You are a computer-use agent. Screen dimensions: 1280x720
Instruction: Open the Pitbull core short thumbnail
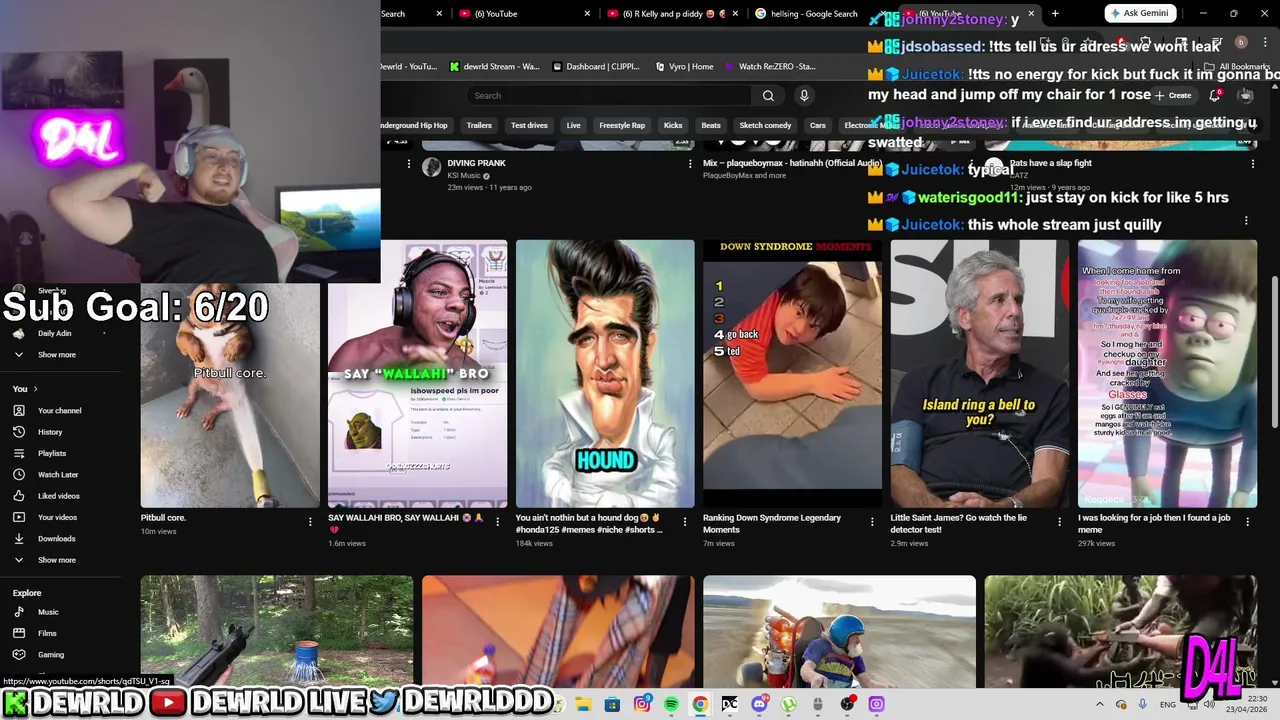(x=230, y=396)
